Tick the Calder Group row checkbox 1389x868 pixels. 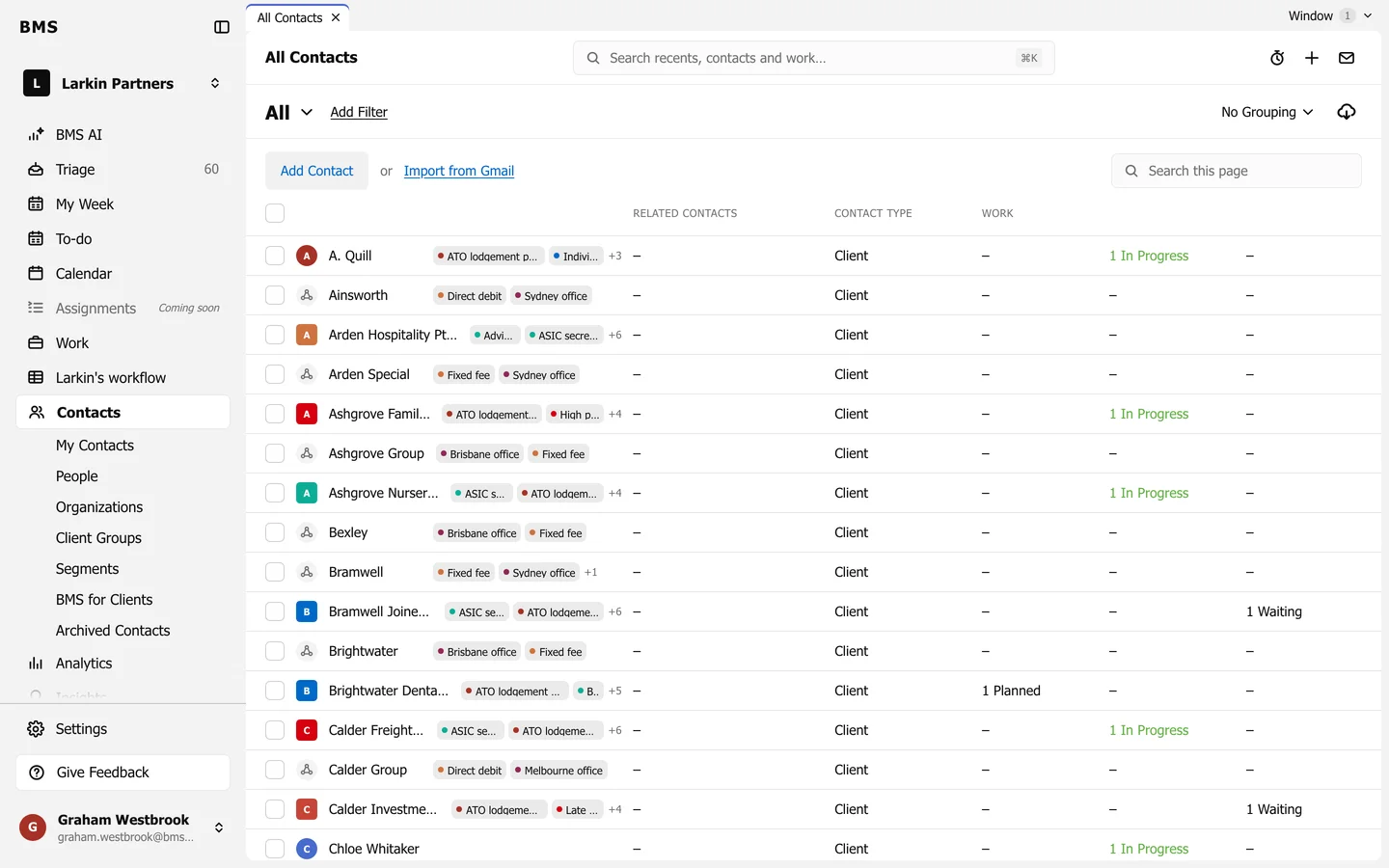pyautogui.click(x=275, y=770)
